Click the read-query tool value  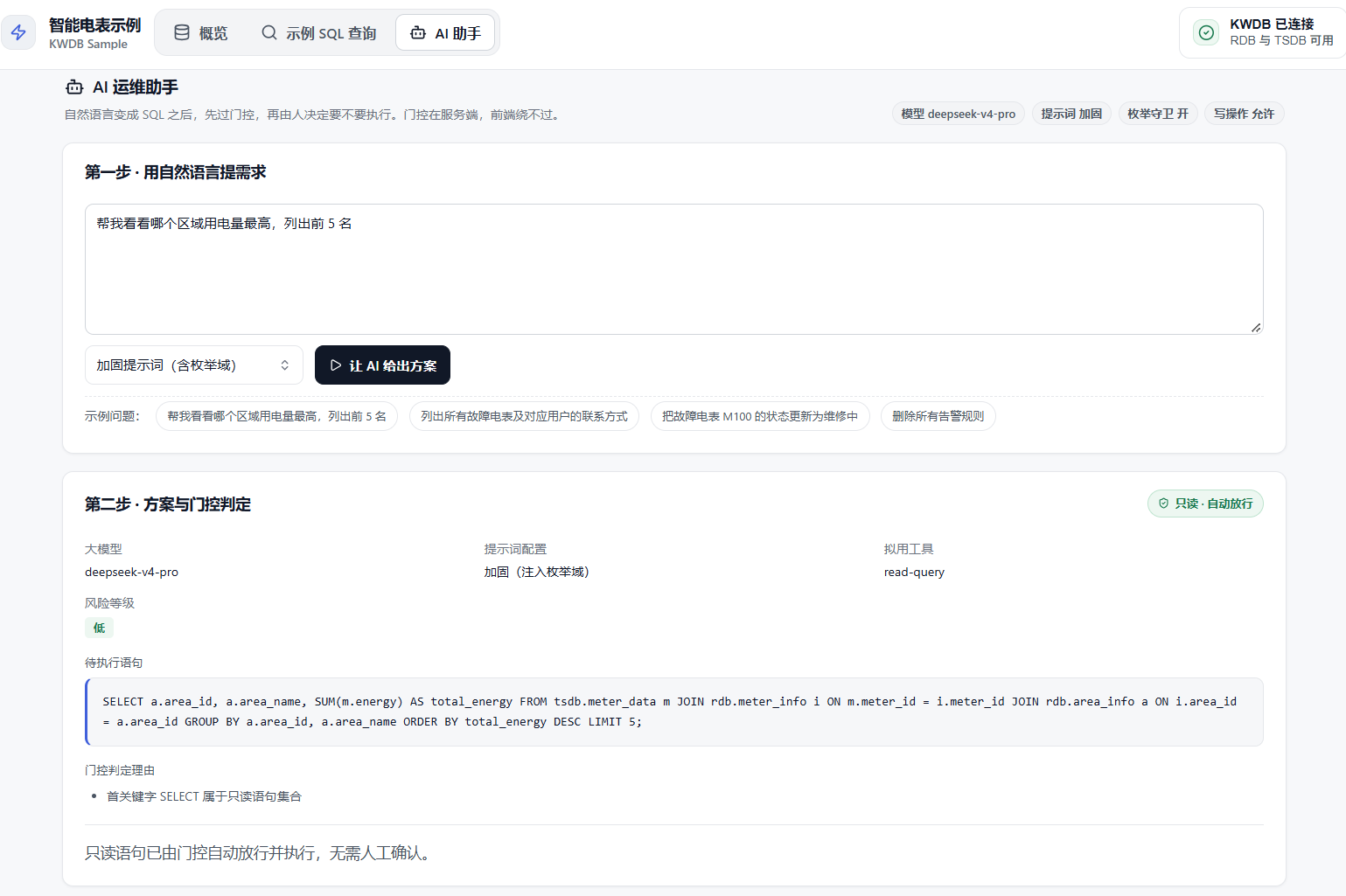914,572
